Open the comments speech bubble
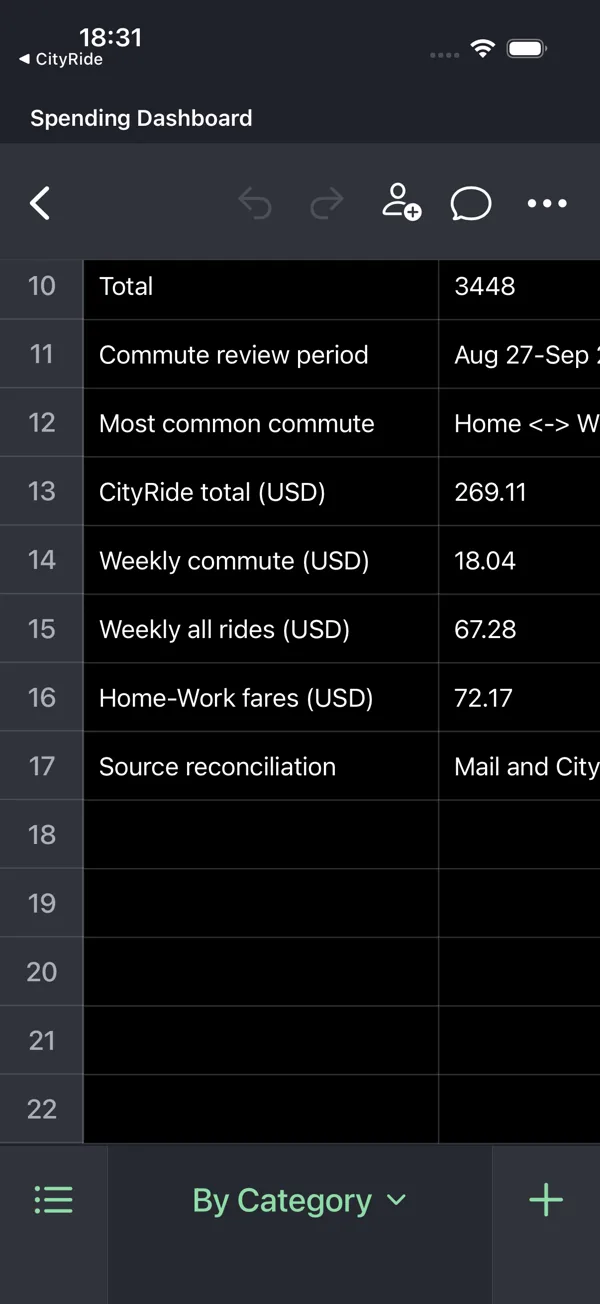The image size is (600, 1304). 471,204
